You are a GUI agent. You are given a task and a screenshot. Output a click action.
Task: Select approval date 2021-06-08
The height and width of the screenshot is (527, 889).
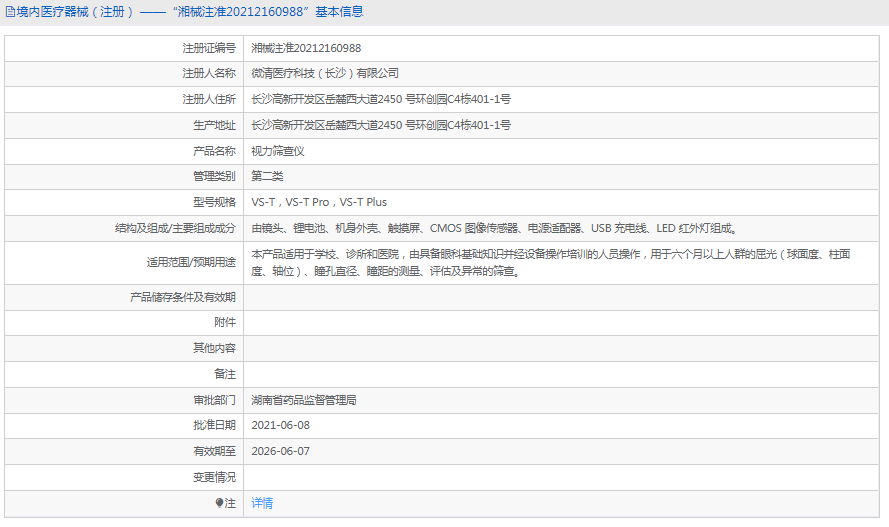(x=281, y=425)
